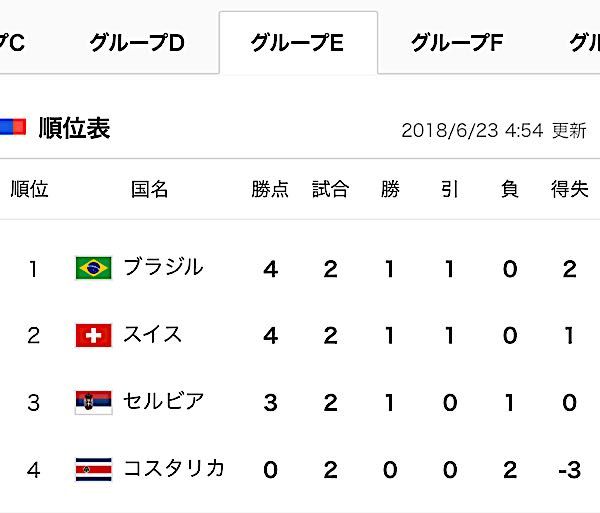This screenshot has width=600, height=513.
Task: Click the Brazil flag icon
Action: [x=93, y=268]
